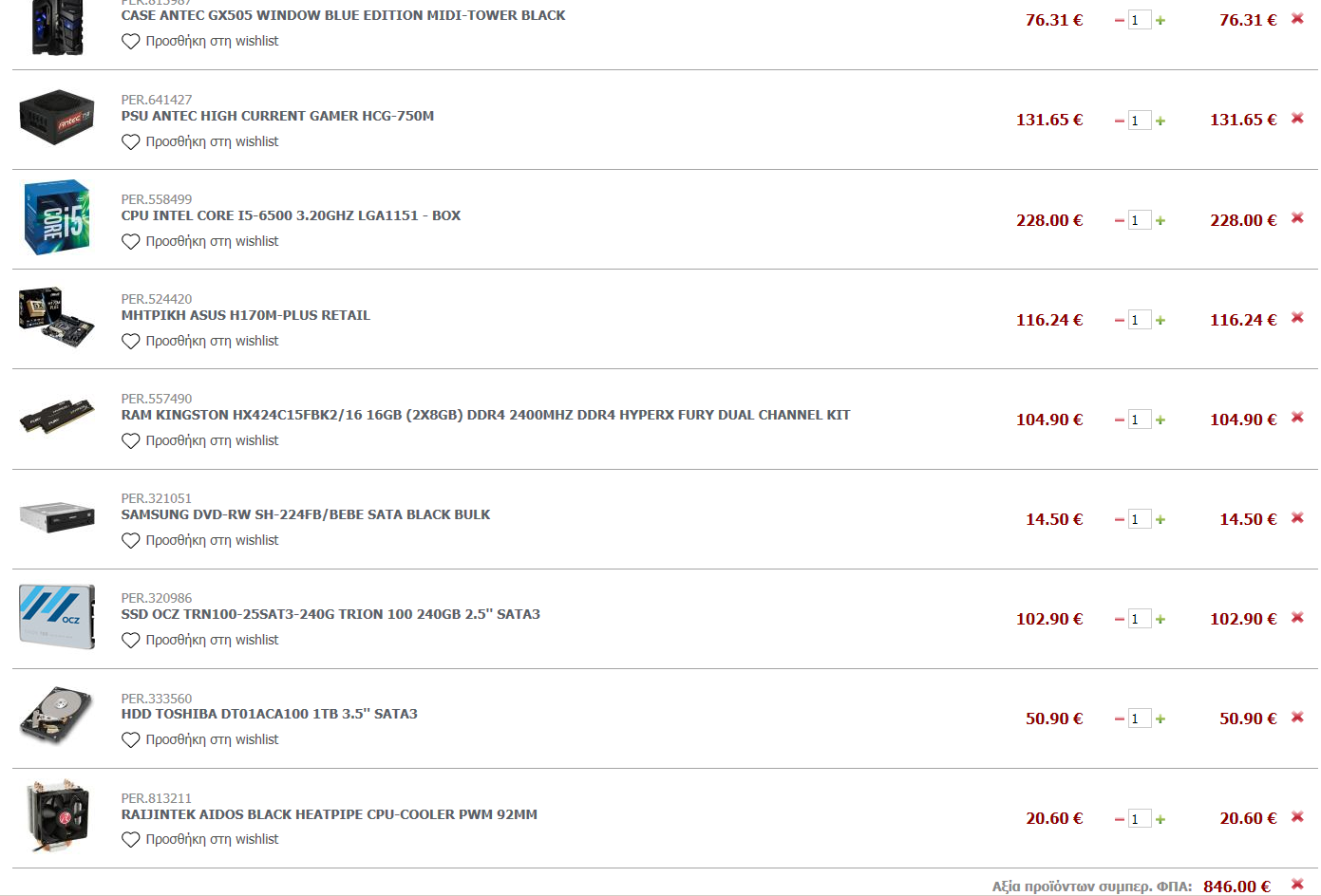Open the Asus H170M-Plus Retail product link
Viewport: 1321px width, 896px height.
click(246, 315)
